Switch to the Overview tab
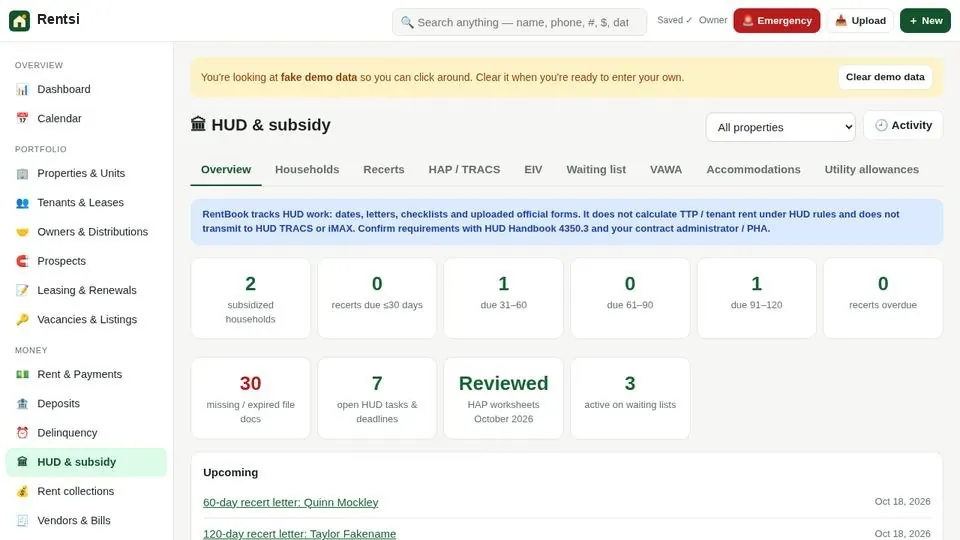960x540 pixels. [226, 170]
